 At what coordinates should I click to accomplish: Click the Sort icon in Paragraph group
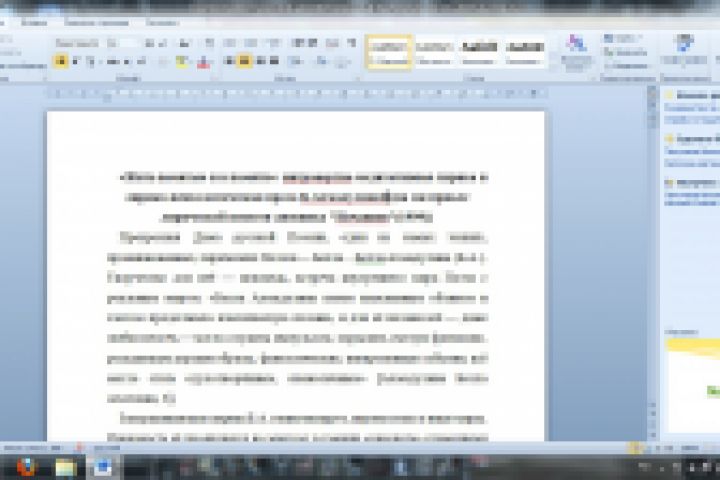pos(332,43)
